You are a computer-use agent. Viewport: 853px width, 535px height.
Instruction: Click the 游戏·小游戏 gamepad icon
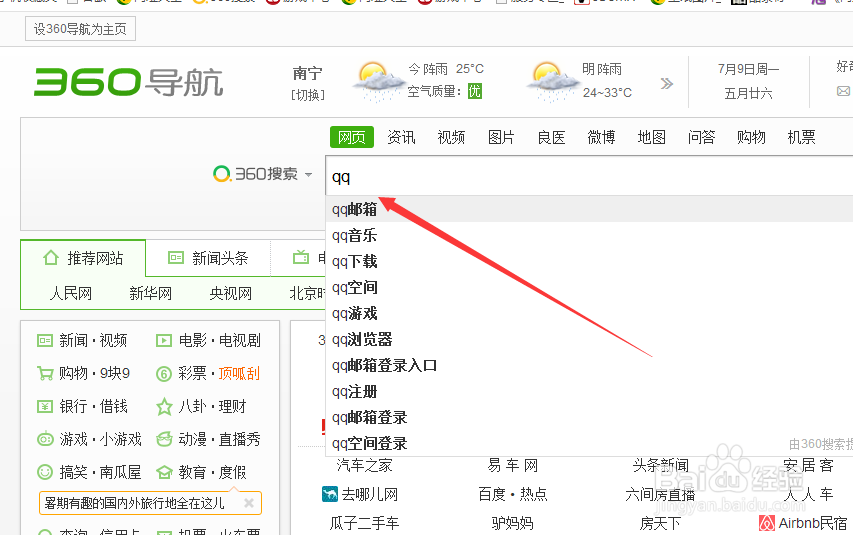(x=45, y=439)
